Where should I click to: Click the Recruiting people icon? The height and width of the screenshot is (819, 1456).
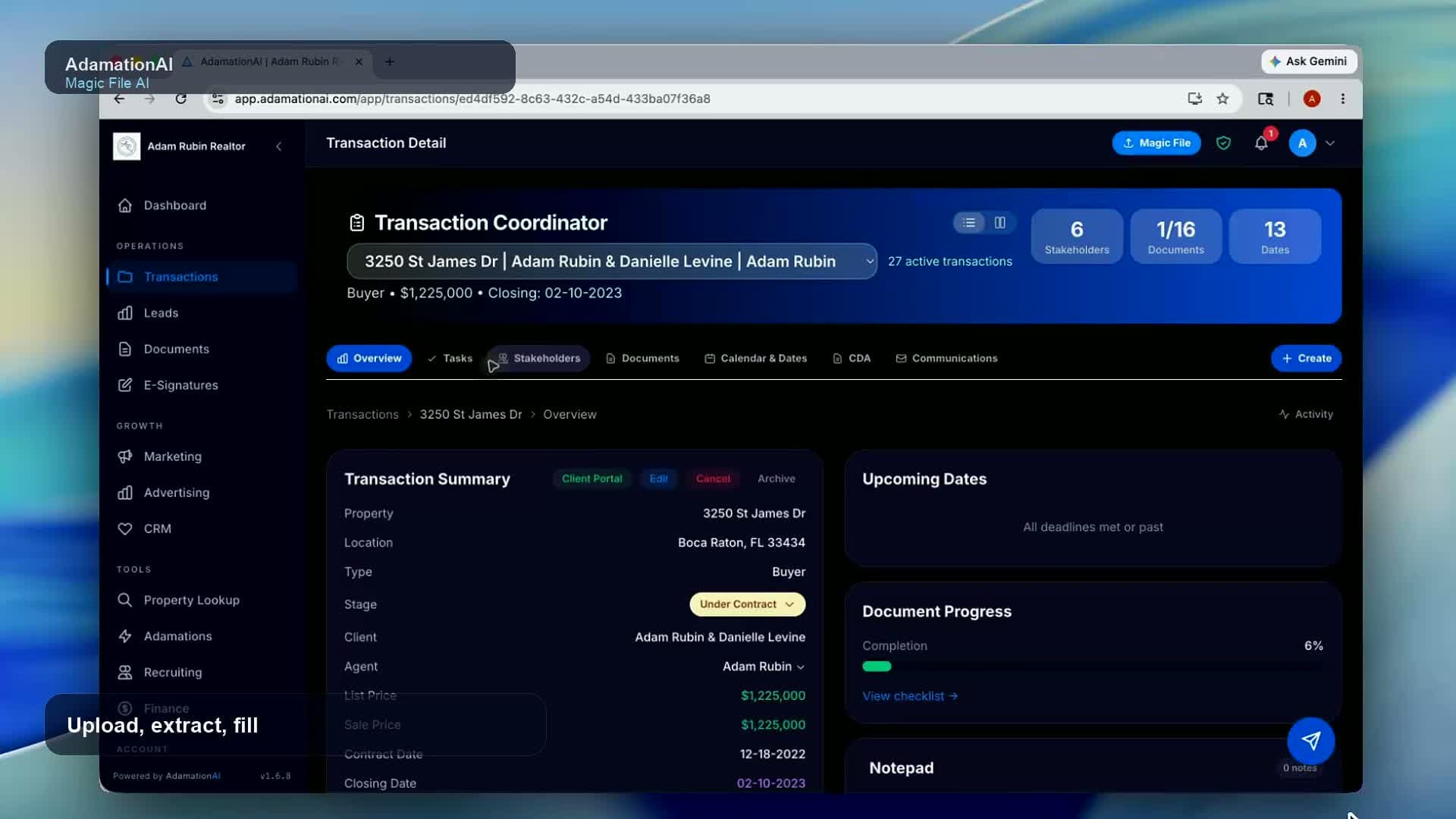tap(125, 673)
